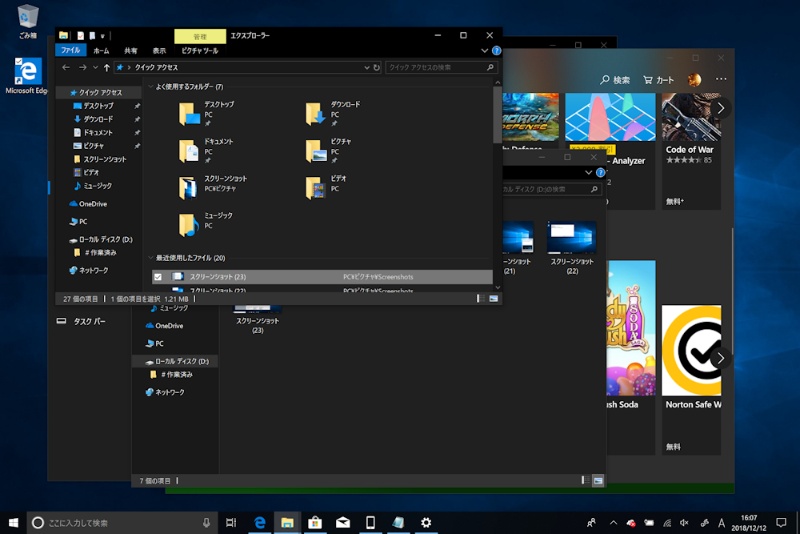Open the quick access toolbar customize dropdown
800x534 pixels.
[103, 36]
